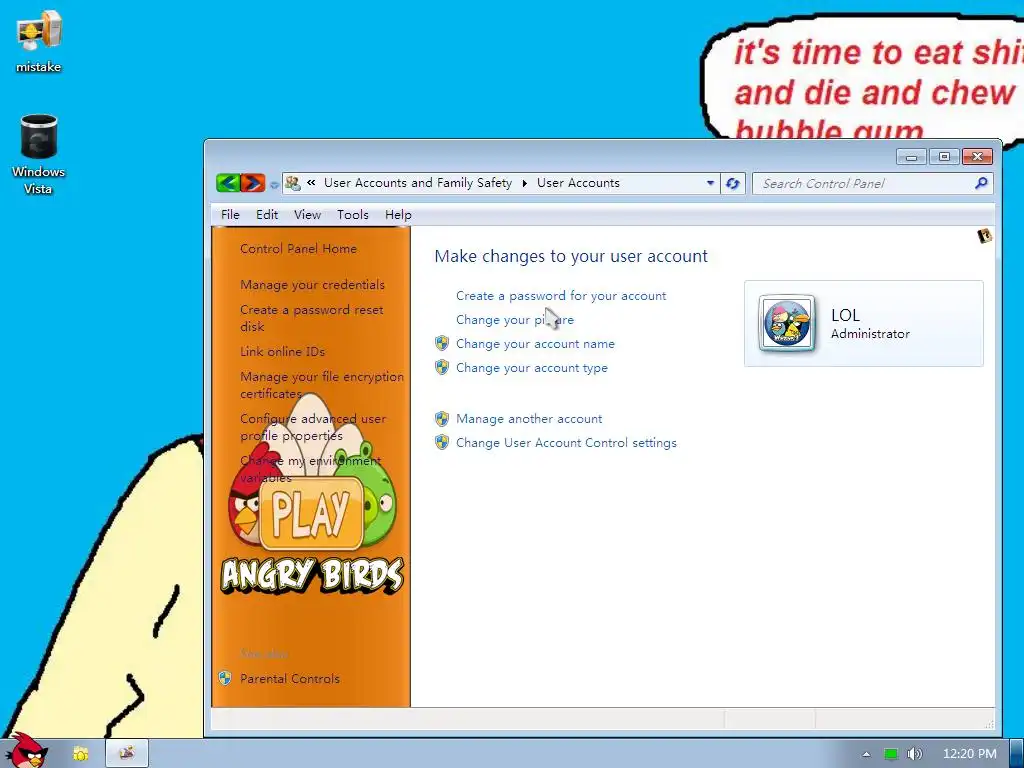Go to Control Panel Home

[x=298, y=249]
